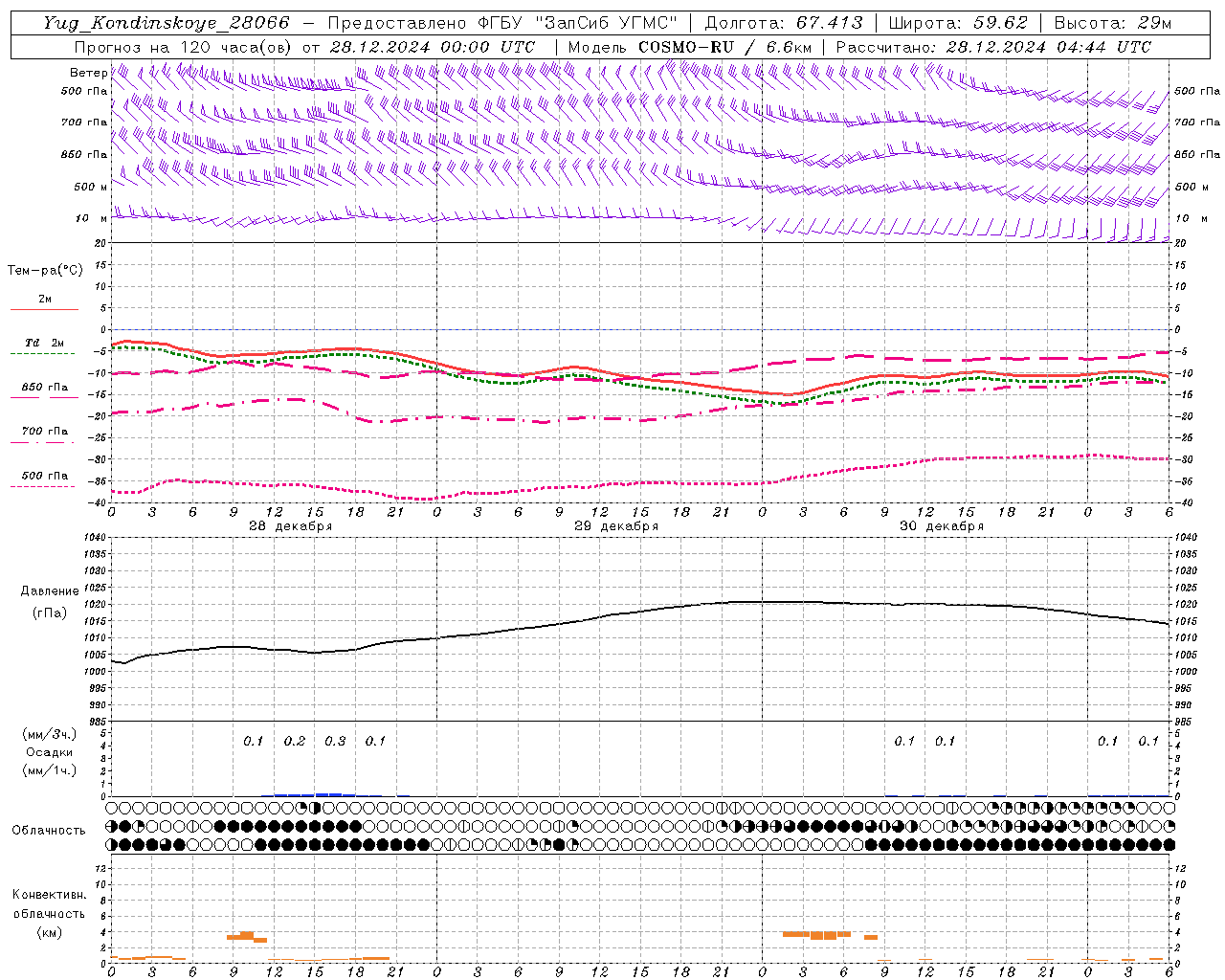This screenshot has height=980, width=1225.
Task: Click the 2м temperature legend entry
Action: click(x=45, y=300)
